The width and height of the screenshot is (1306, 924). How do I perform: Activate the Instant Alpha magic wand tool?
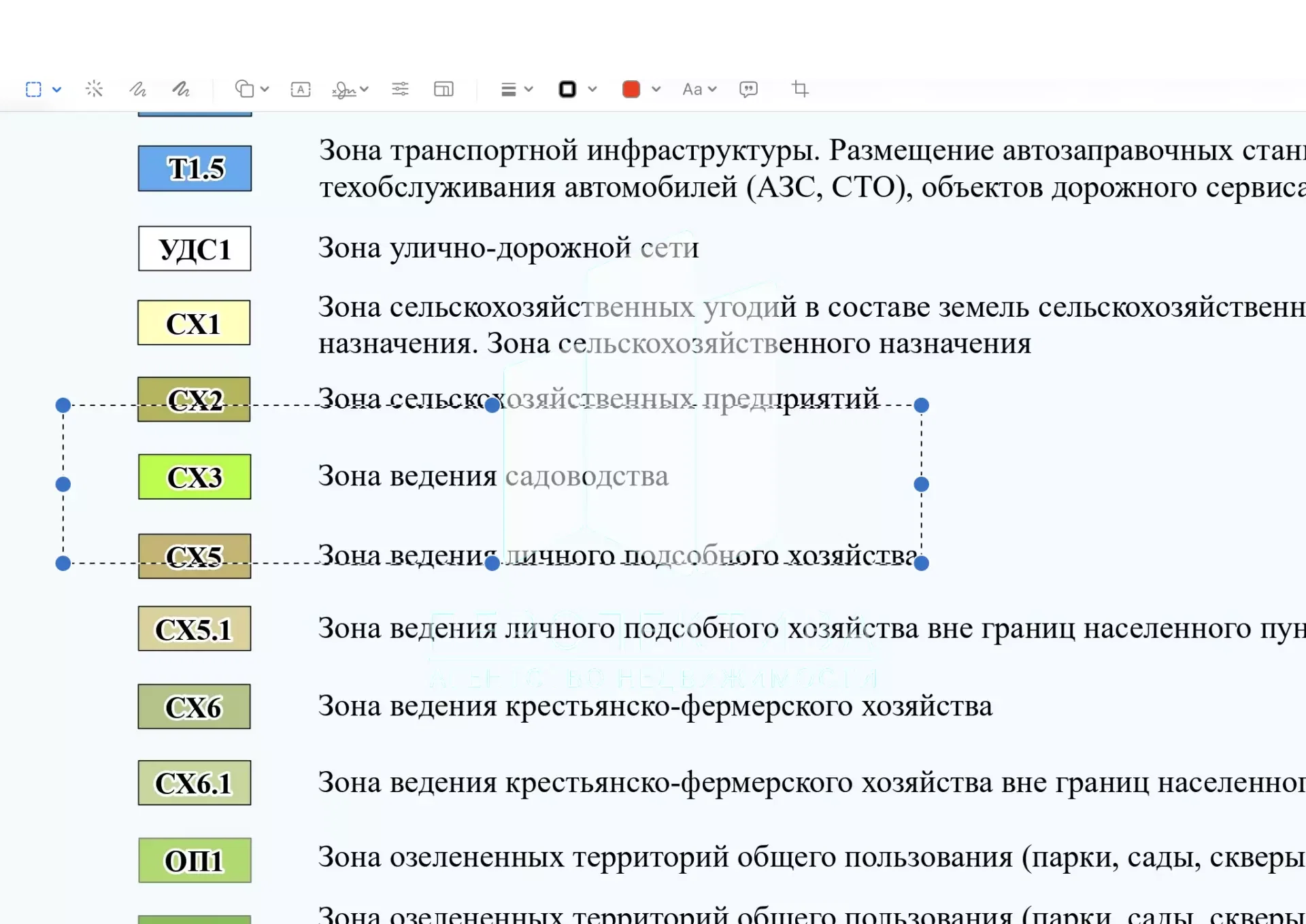point(94,89)
